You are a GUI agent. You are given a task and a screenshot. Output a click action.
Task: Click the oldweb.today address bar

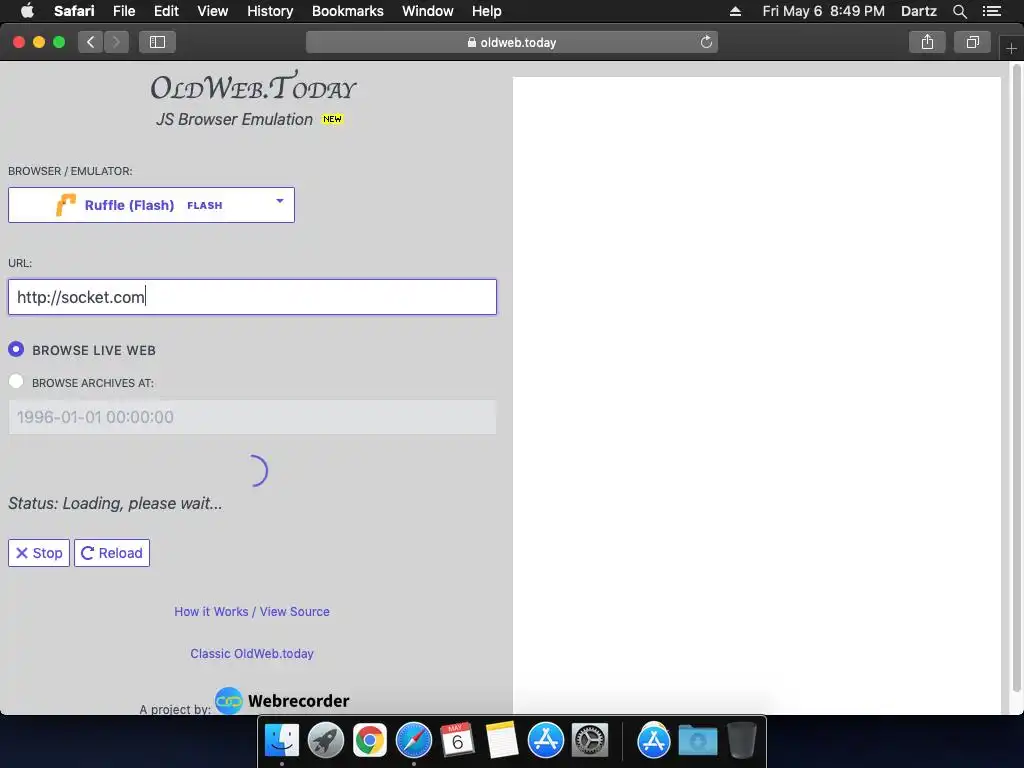click(511, 42)
